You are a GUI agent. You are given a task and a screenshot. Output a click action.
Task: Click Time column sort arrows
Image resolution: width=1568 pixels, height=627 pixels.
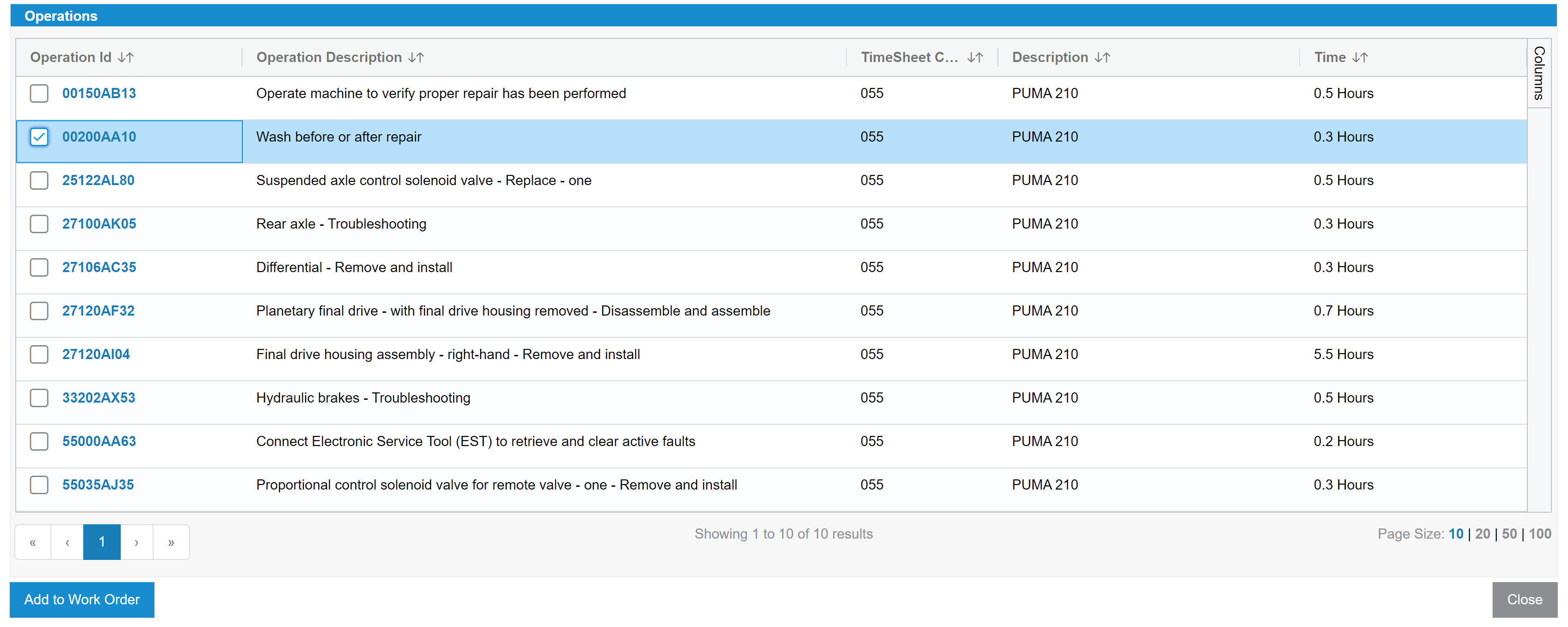[x=1359, y=57]
